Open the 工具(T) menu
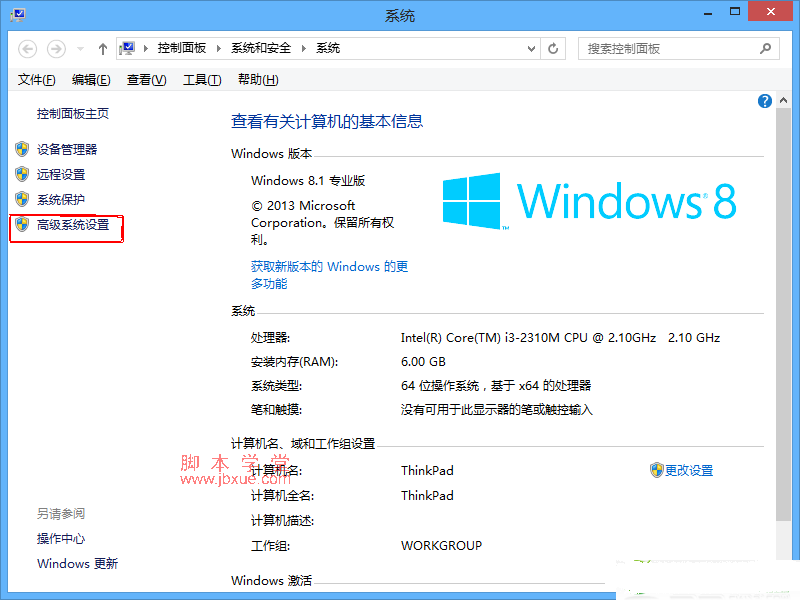Viewport: 800px width, 600px height. (202, 80)
